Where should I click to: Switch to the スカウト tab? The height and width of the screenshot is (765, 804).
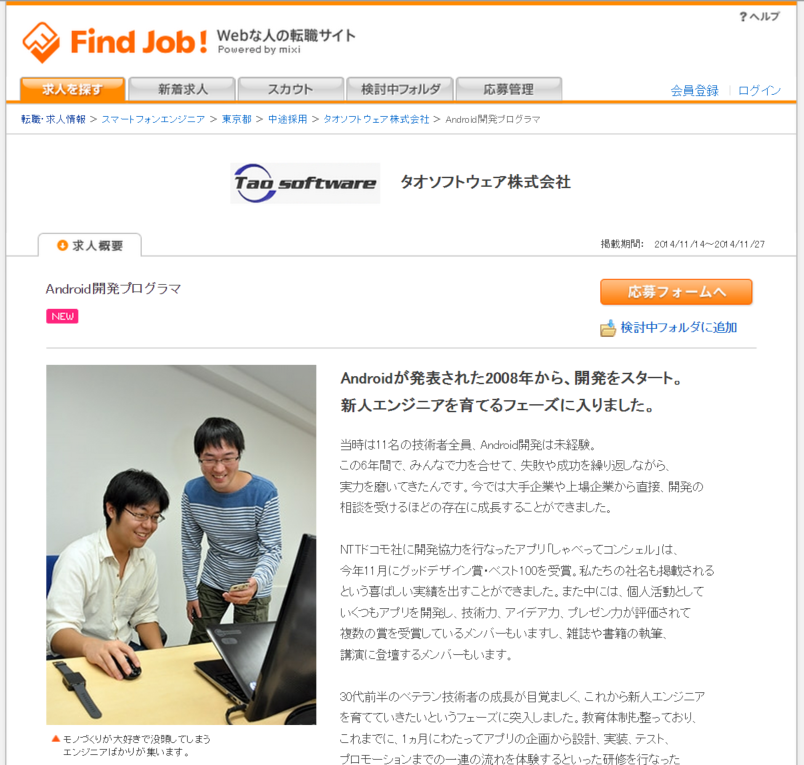point(291,89)
